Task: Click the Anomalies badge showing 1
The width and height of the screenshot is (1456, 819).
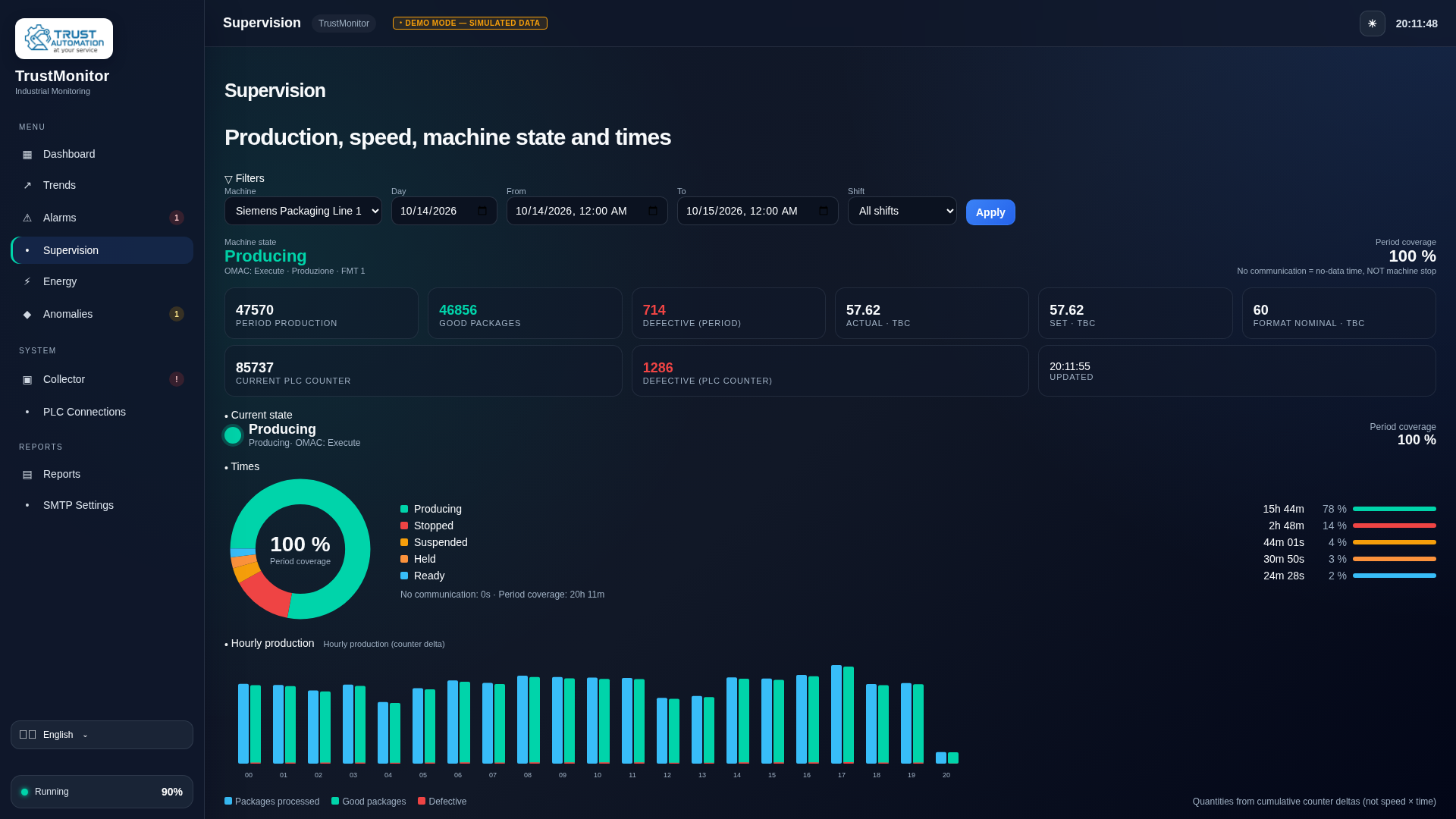Action: pyautogui.click(x=177, y=315)
